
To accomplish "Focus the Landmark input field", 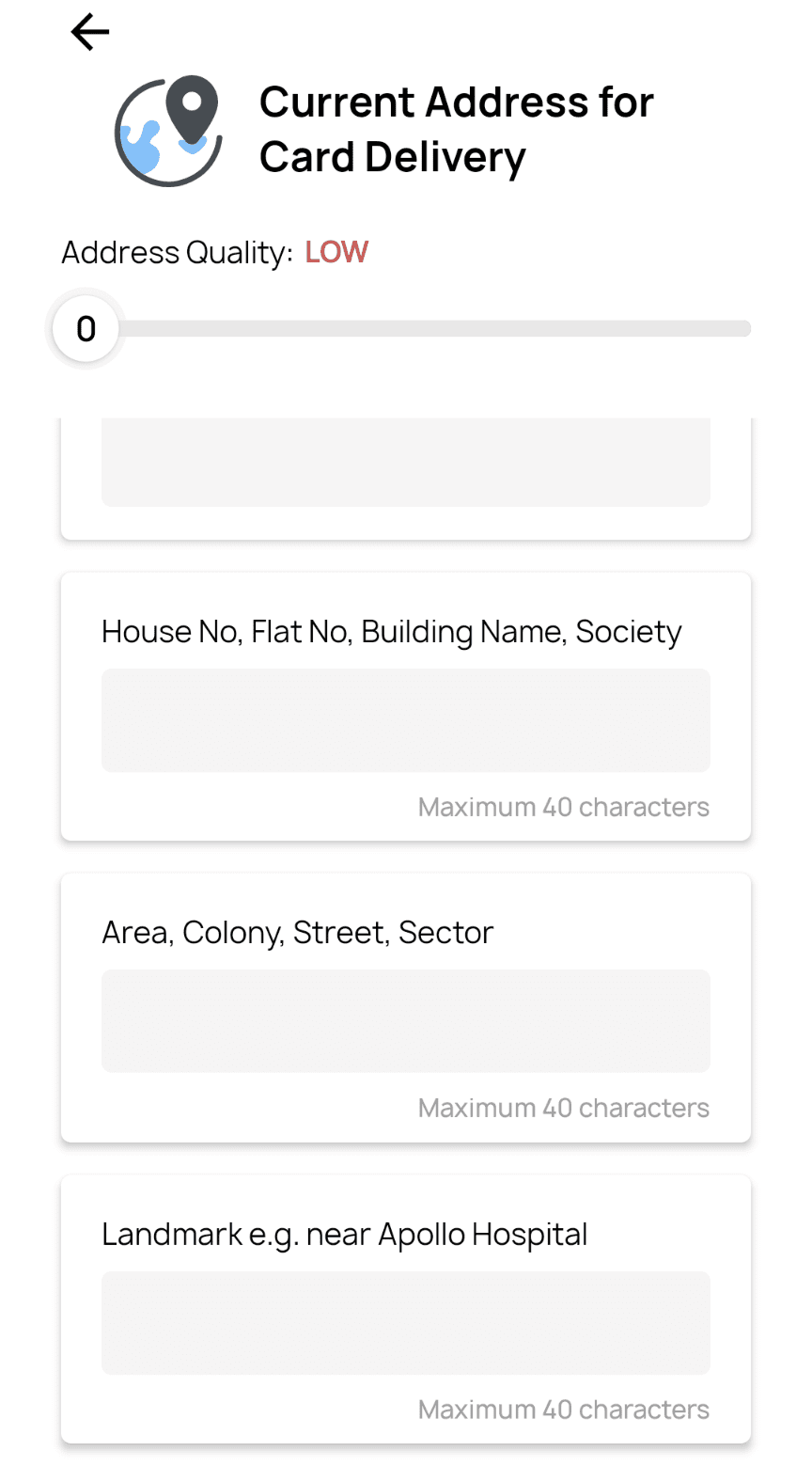I will [x=405, y=1323].
